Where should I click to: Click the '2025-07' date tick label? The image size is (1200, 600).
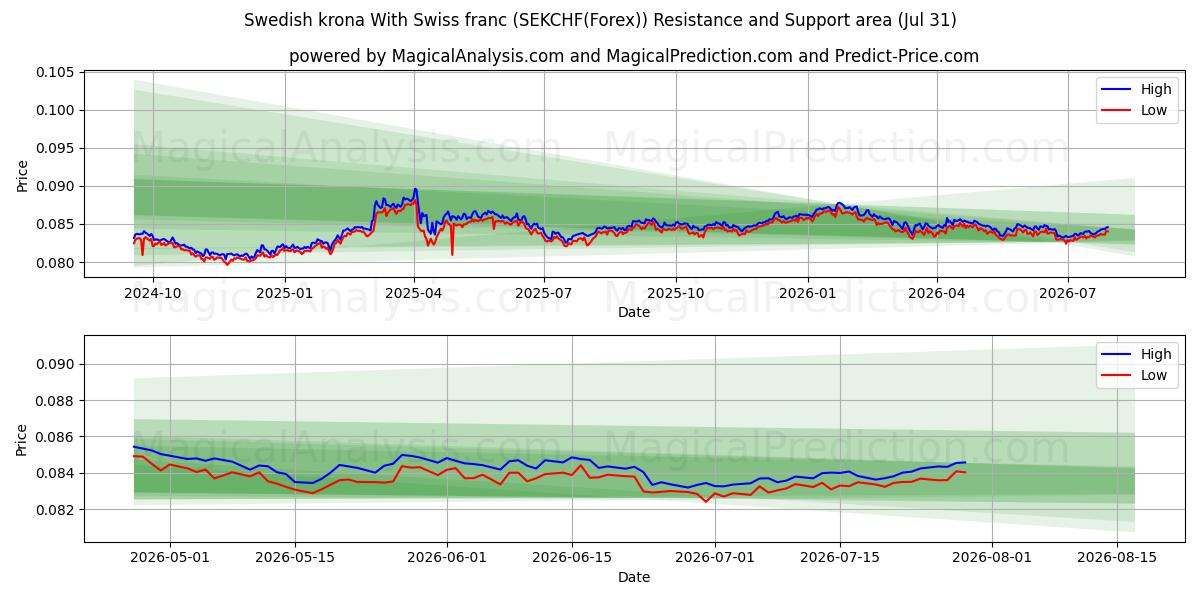544,293
